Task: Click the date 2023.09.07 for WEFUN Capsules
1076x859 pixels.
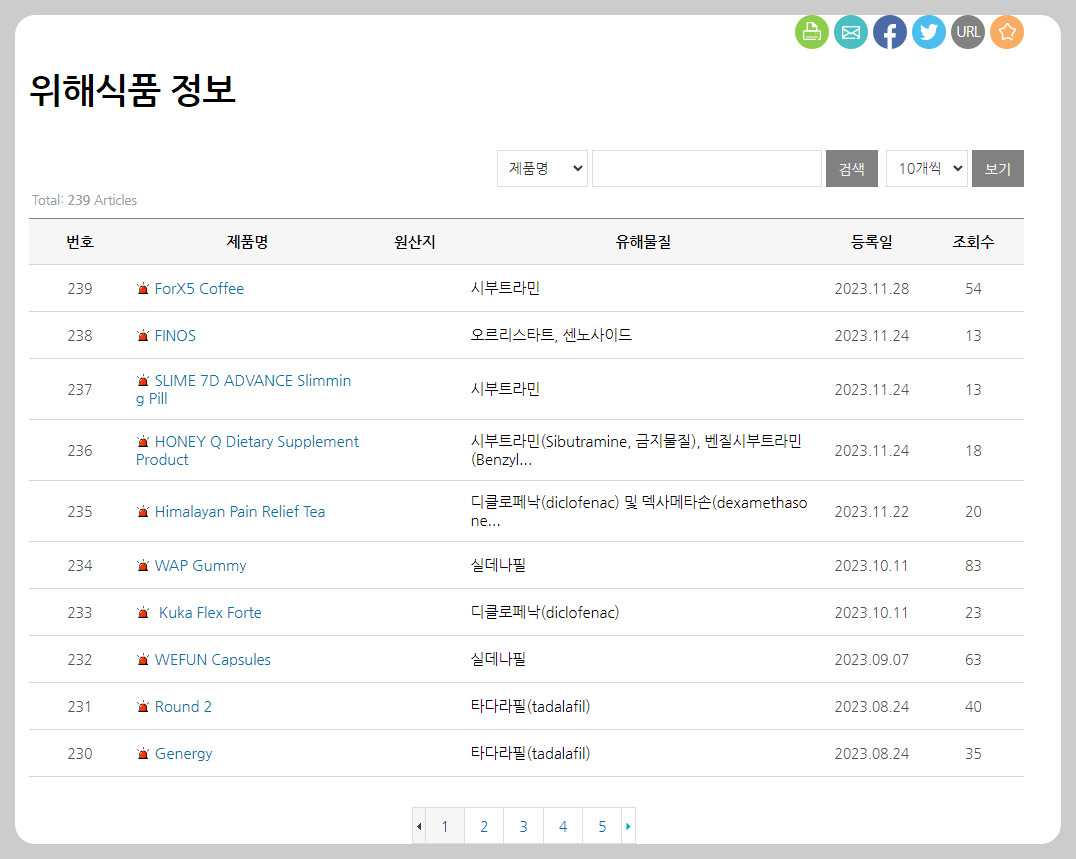Action: (872, 660)
